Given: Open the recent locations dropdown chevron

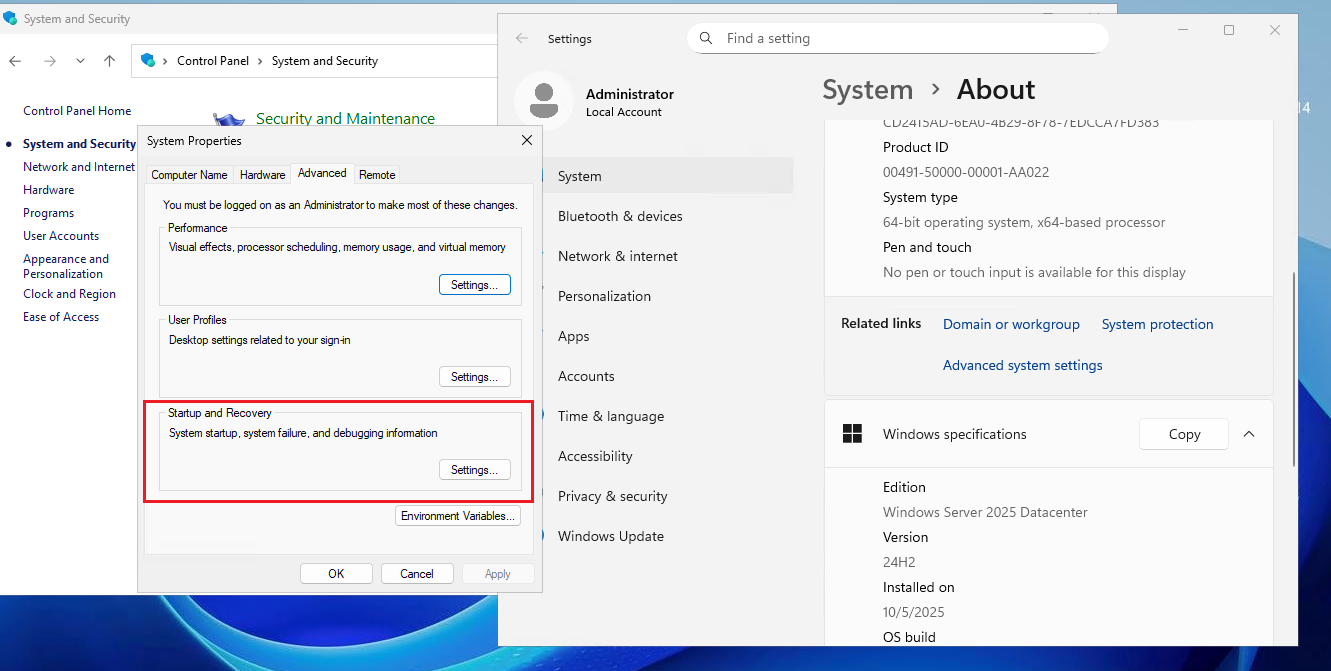Looking at the screenshot, I should point(80,61).
